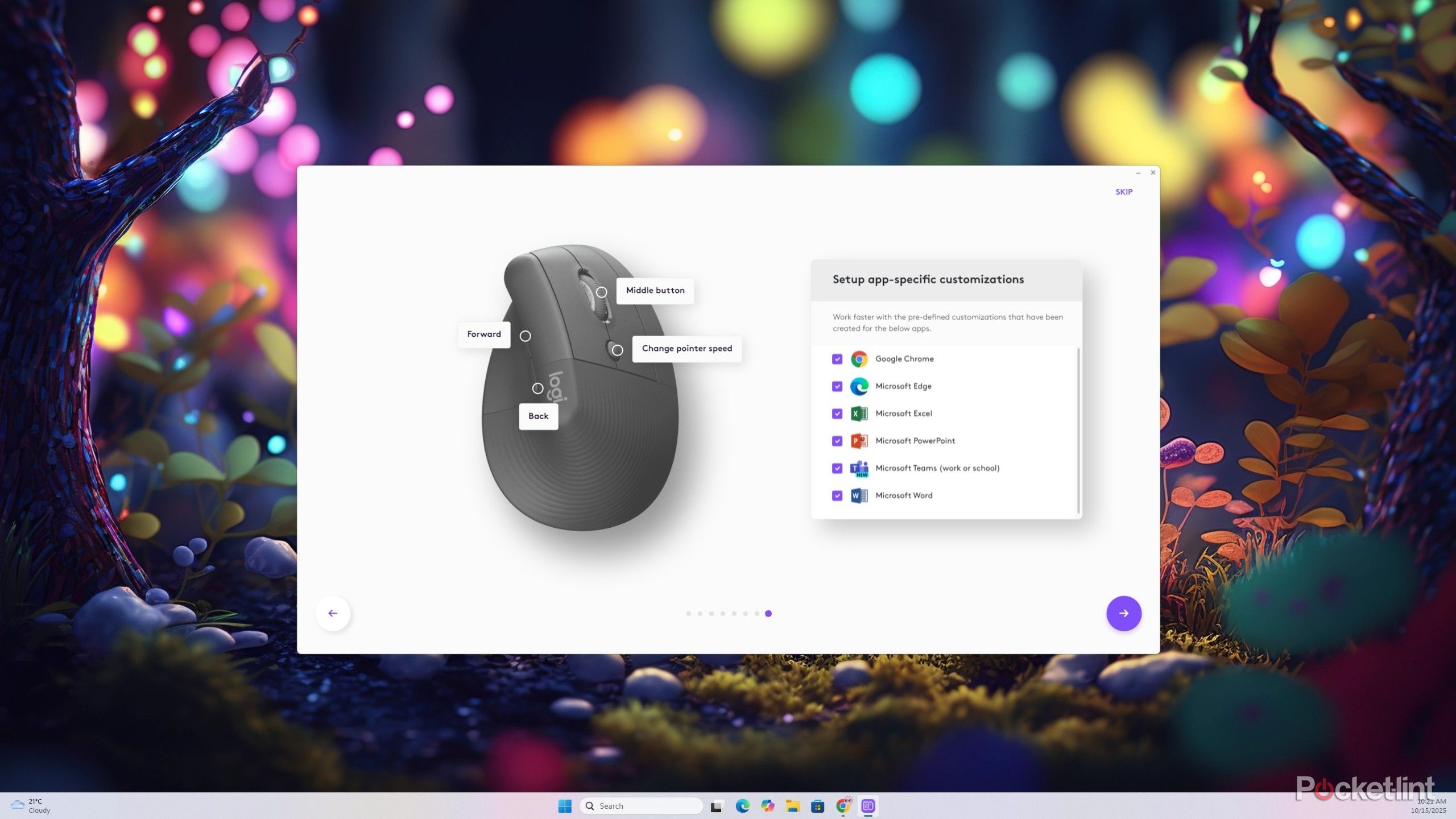Open Google Chrome from taskbar
The image size is (1456, 819).
843,806
